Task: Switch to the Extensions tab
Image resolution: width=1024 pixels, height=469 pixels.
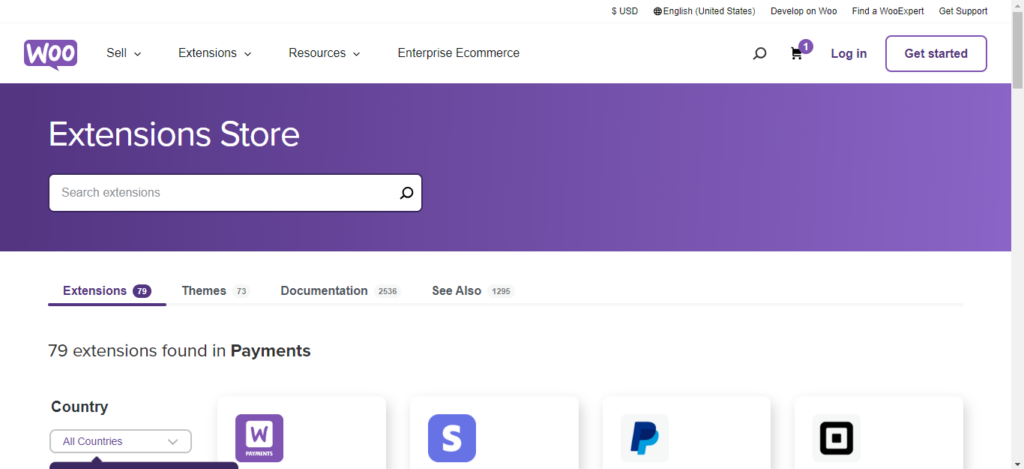Action: coord(107,291)
